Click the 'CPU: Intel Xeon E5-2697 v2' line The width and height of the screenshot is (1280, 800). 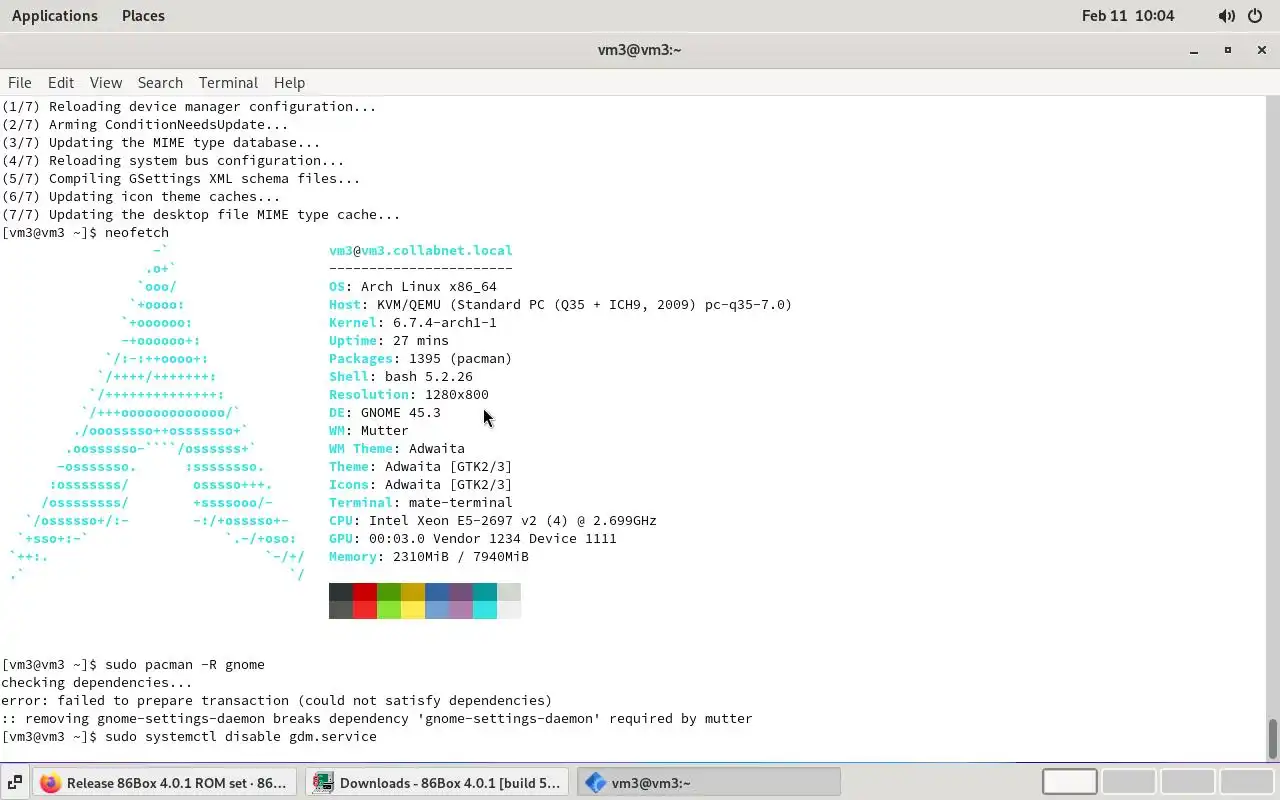tap(493, 521)
